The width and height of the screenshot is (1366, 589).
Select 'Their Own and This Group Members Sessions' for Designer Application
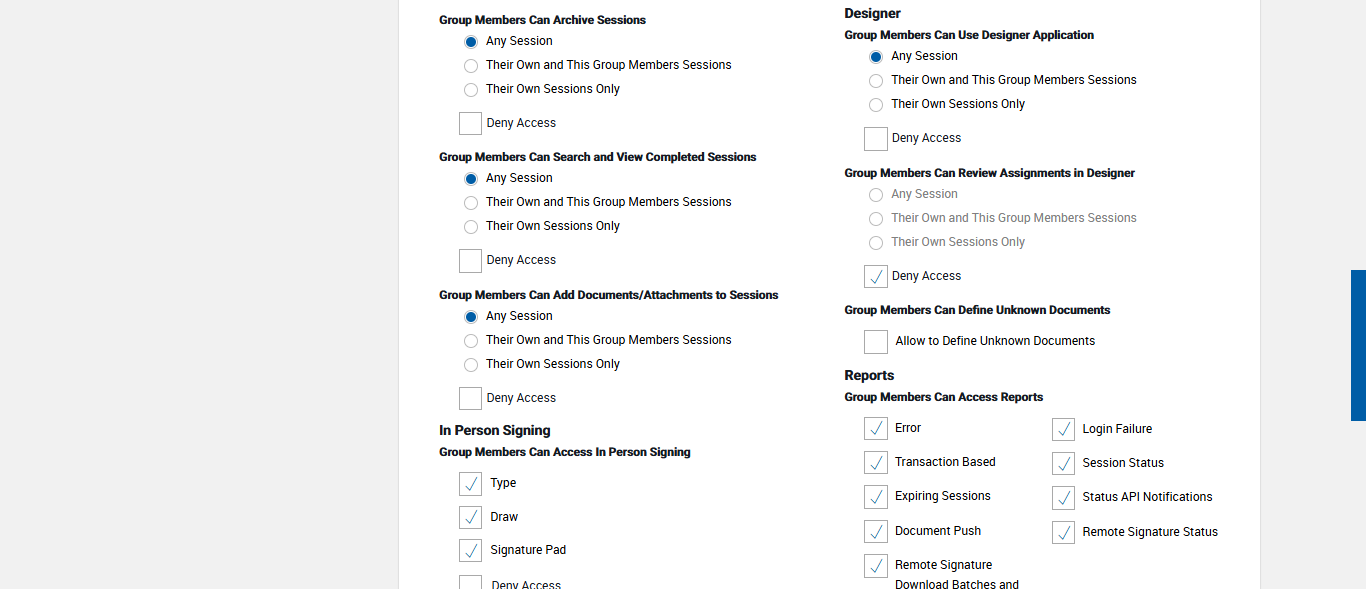pos(876,81)
